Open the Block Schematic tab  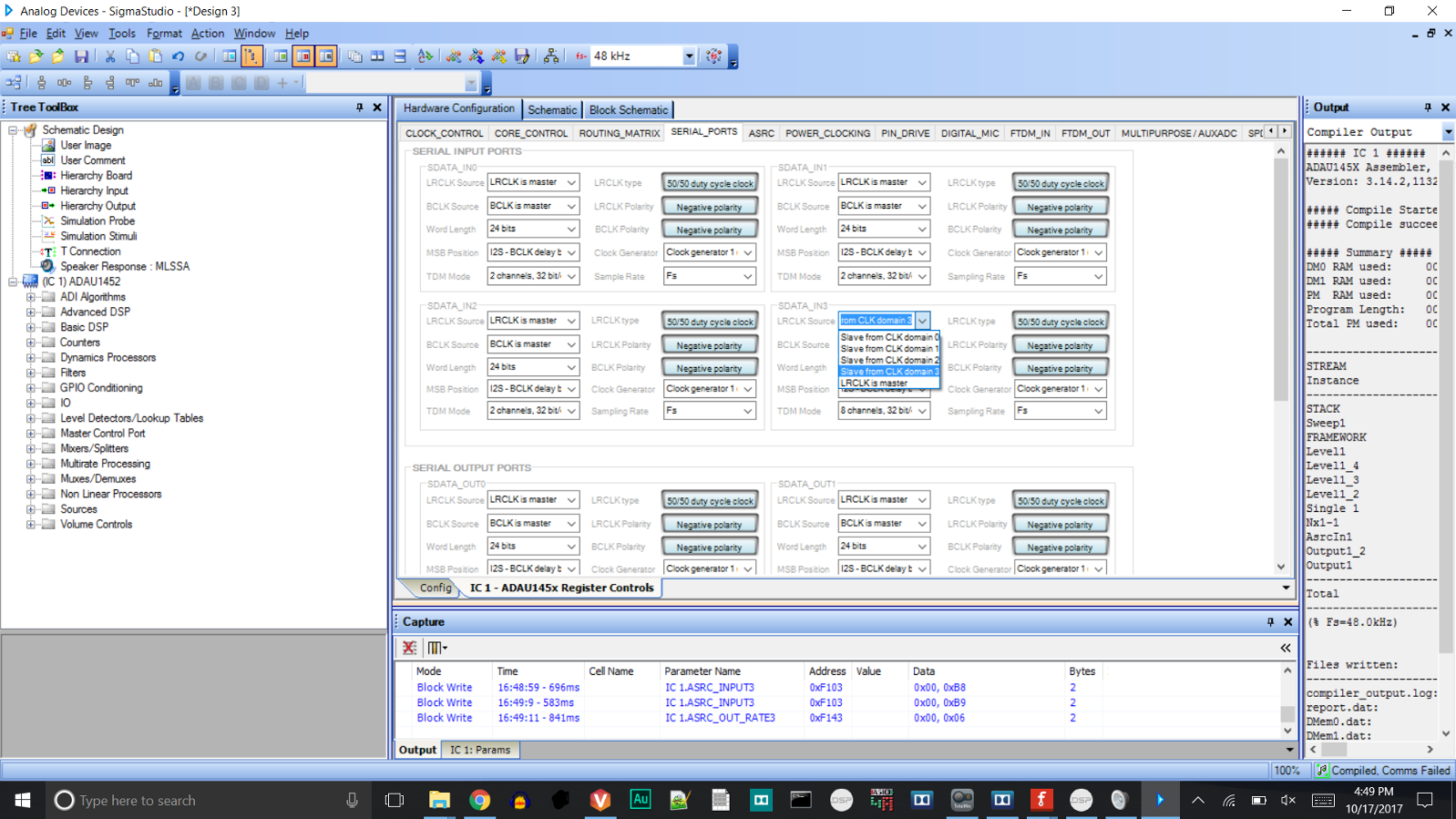(x=629, y=109)
